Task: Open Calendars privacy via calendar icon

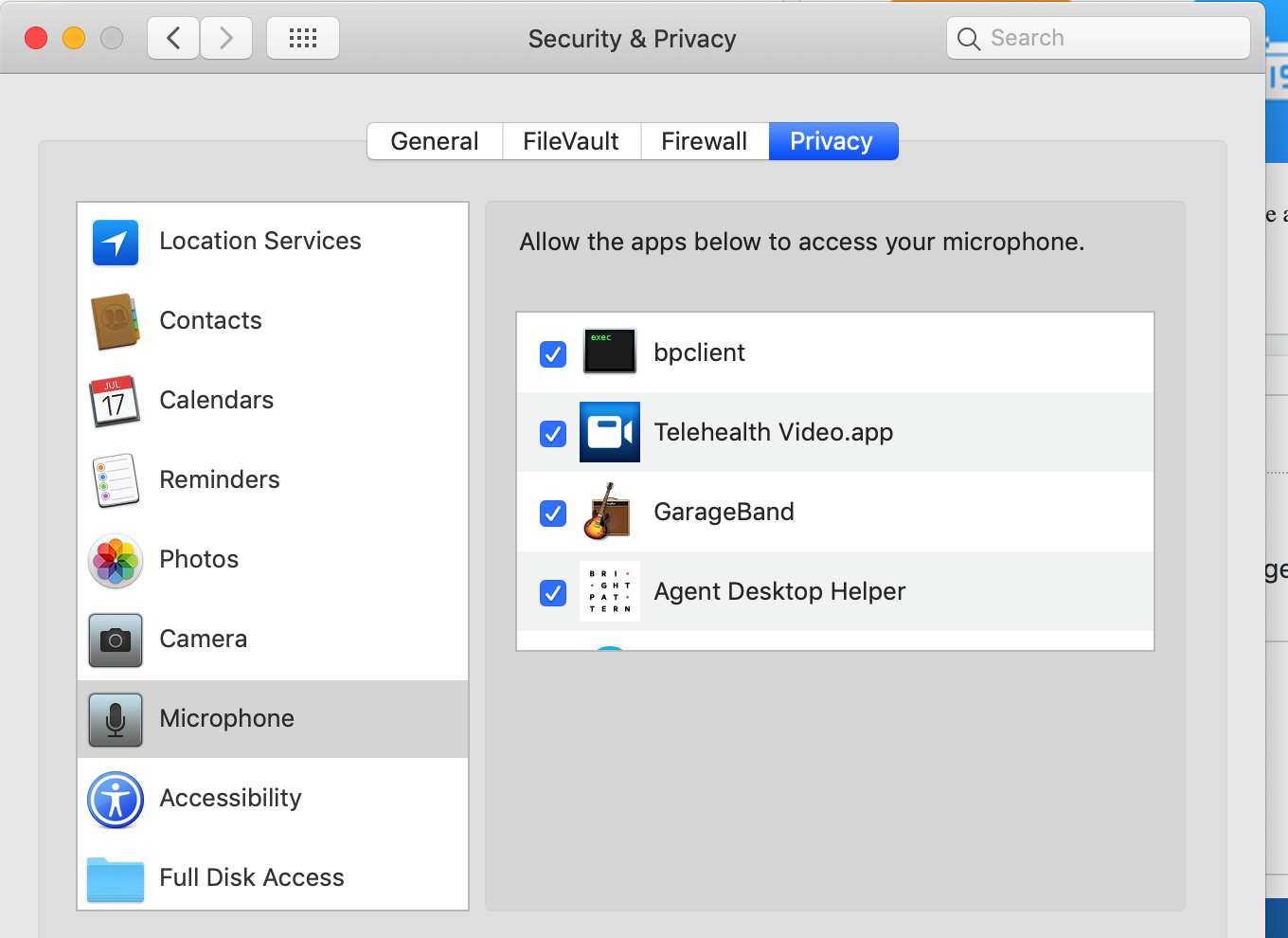Action: pyautogui.click(x=116, y=401)
